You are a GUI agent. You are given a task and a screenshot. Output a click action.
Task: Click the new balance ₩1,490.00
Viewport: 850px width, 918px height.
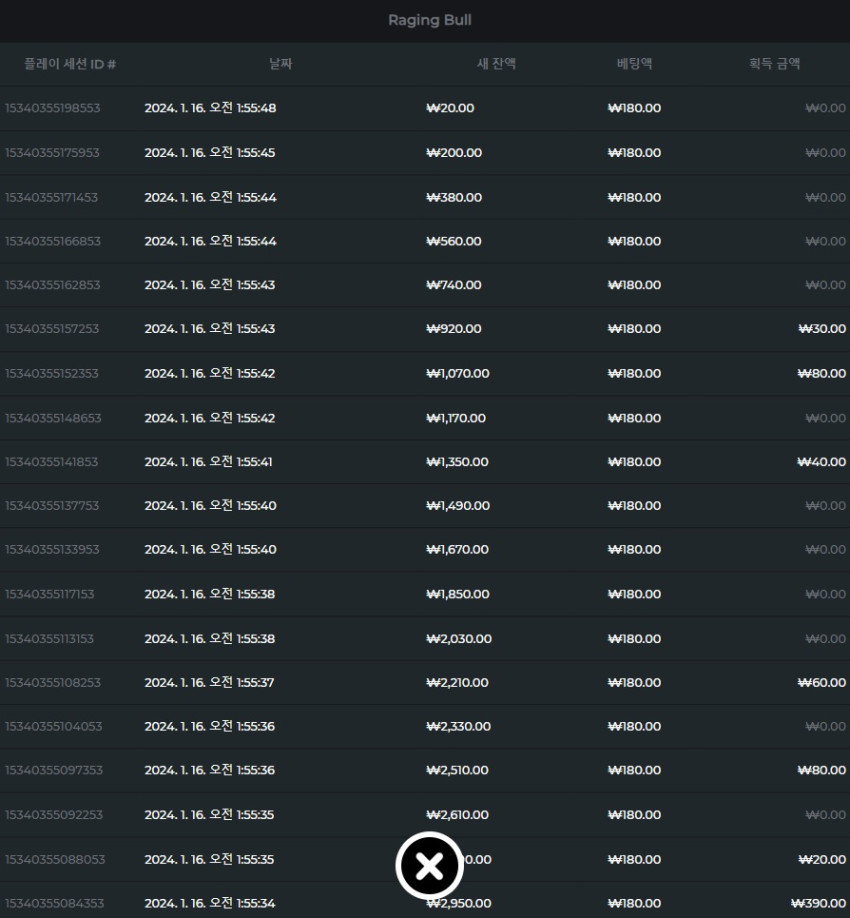pyautogui.click(x=458, y=506)
